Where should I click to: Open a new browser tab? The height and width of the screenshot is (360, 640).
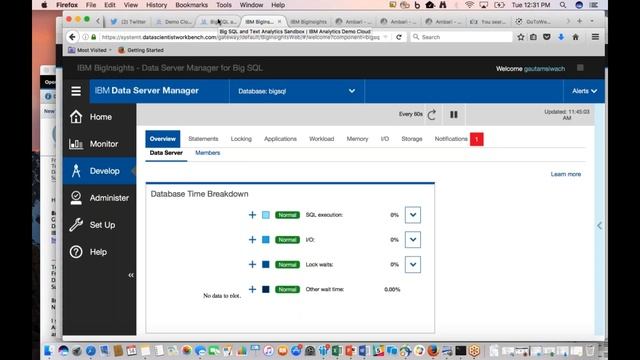click(x=580, y=21)
